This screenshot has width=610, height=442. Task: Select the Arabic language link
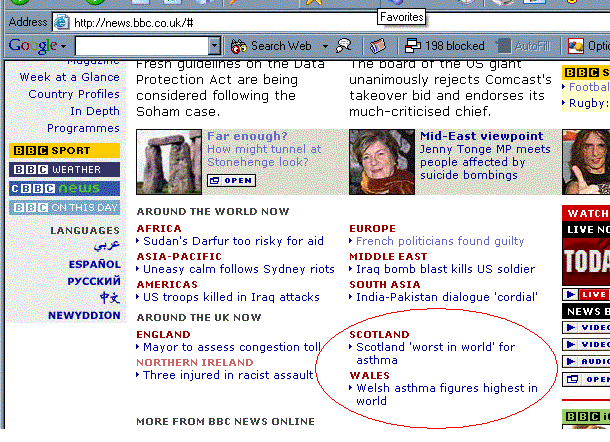click(x=107, y=246)
